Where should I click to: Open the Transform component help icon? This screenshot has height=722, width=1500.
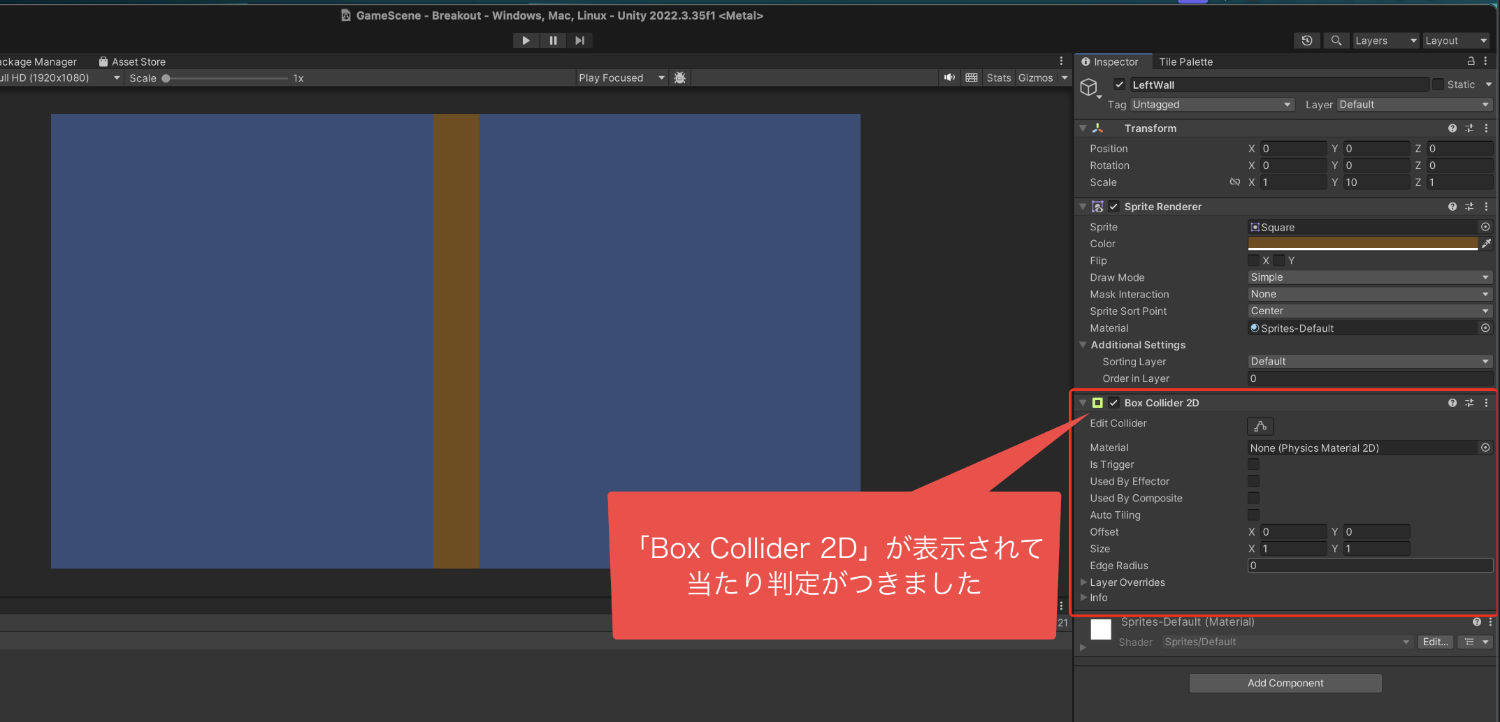click(1453, 128)
